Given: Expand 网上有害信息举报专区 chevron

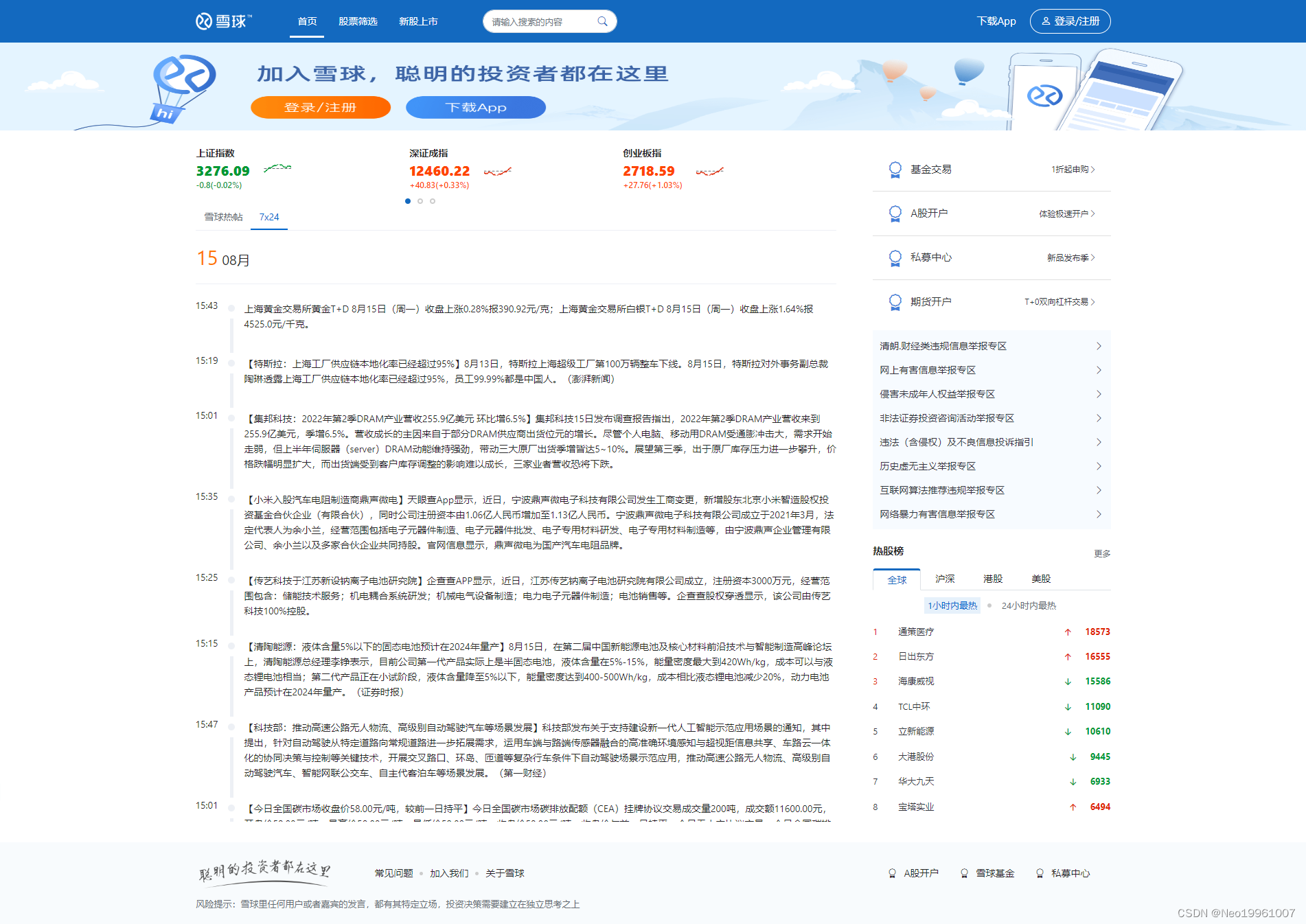Looking at the screenshot, I should pyautogui.click(x=1099, y=370).
